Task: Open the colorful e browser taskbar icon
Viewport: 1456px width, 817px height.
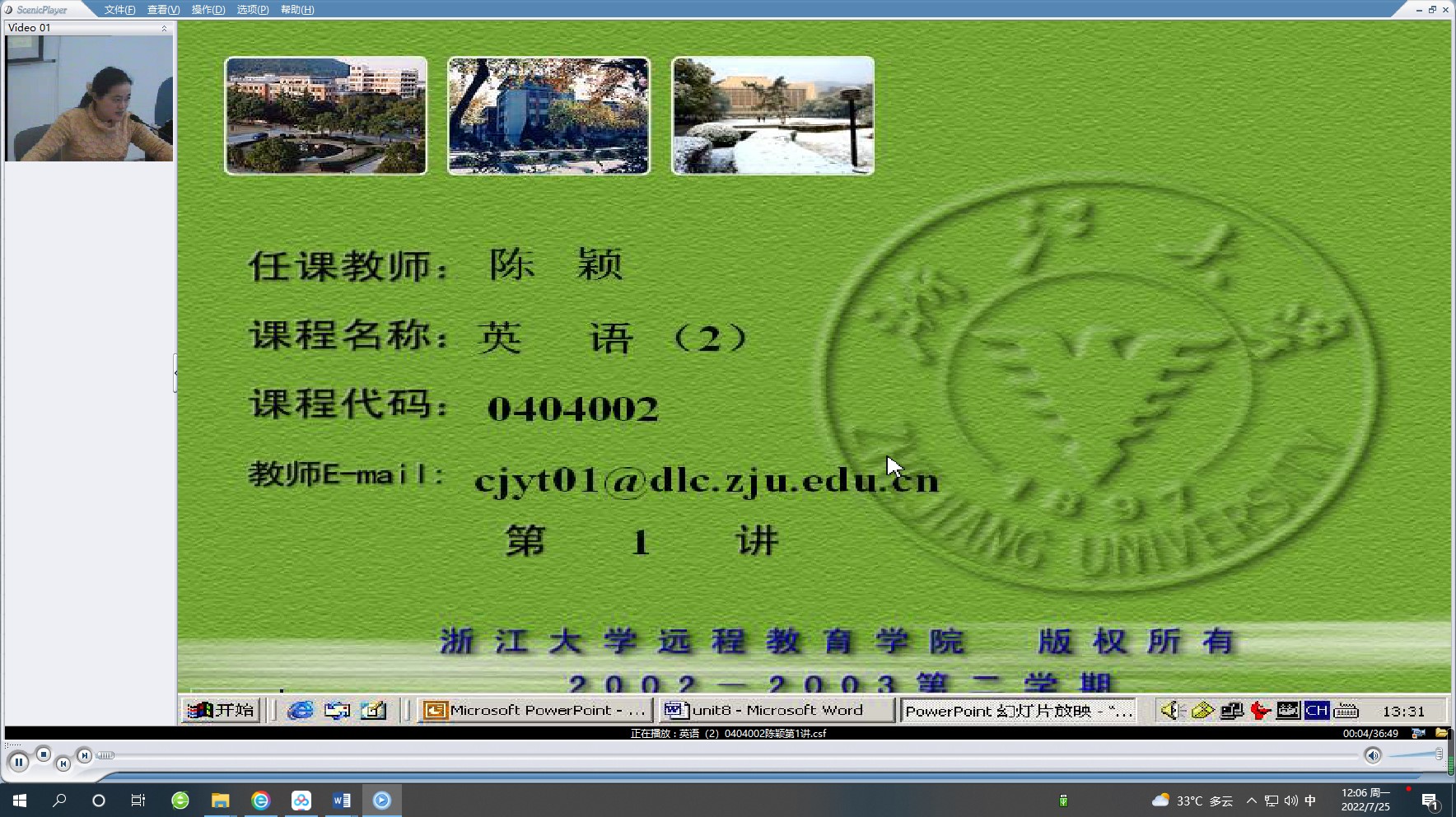Action: (260, 801)
